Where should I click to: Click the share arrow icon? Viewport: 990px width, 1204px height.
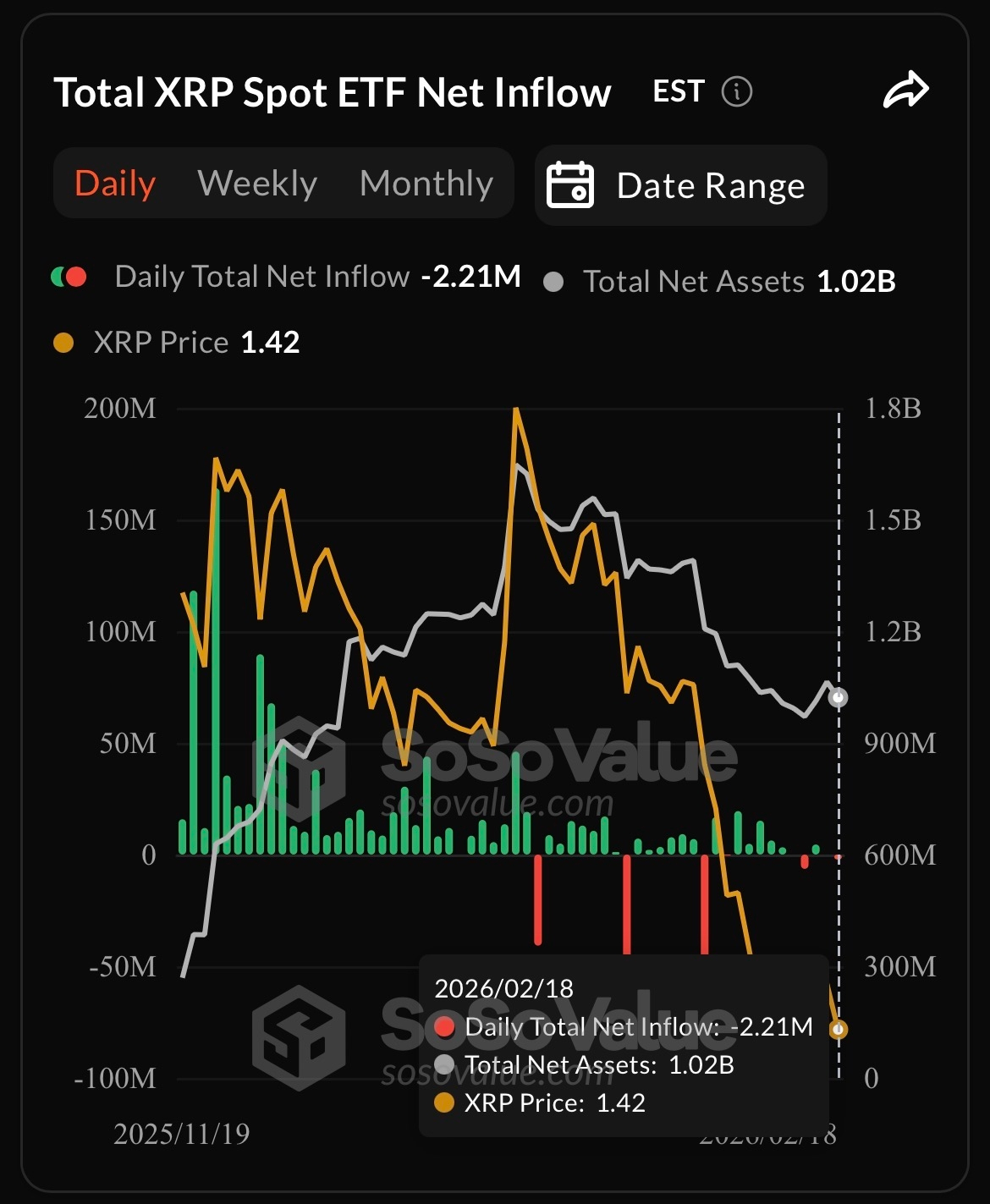point(906,91)
